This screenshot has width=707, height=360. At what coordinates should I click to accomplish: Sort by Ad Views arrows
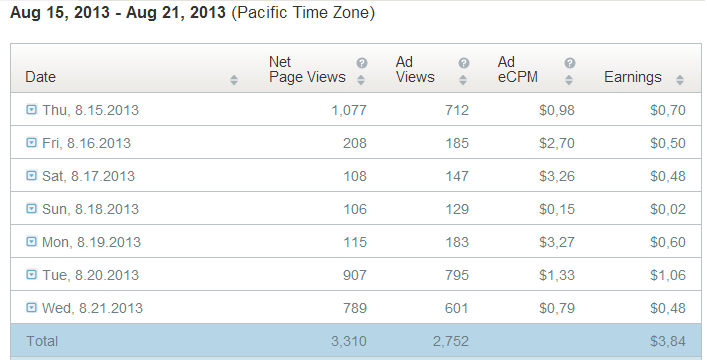463,80
